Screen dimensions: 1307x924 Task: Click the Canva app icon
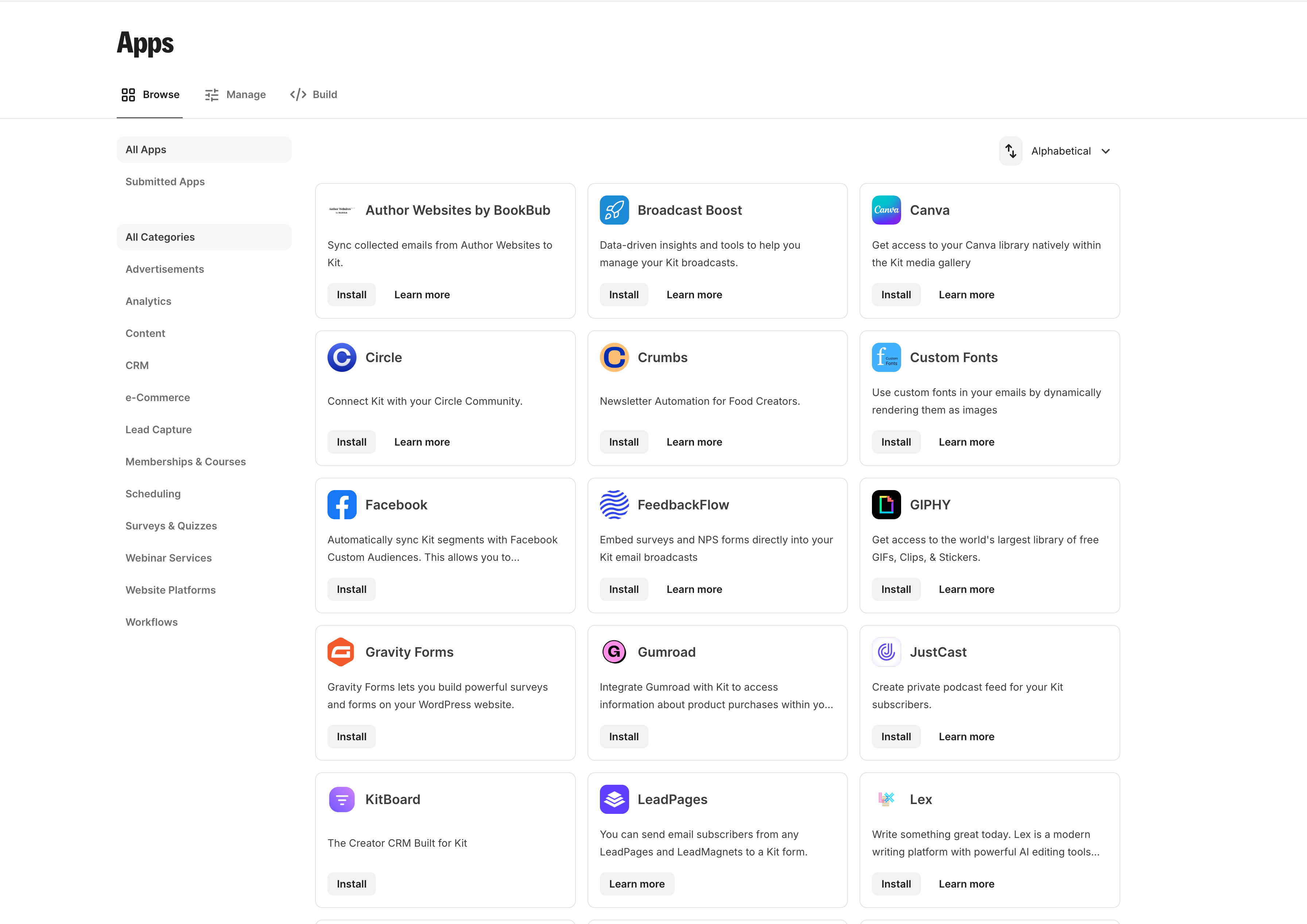(886, 210)
